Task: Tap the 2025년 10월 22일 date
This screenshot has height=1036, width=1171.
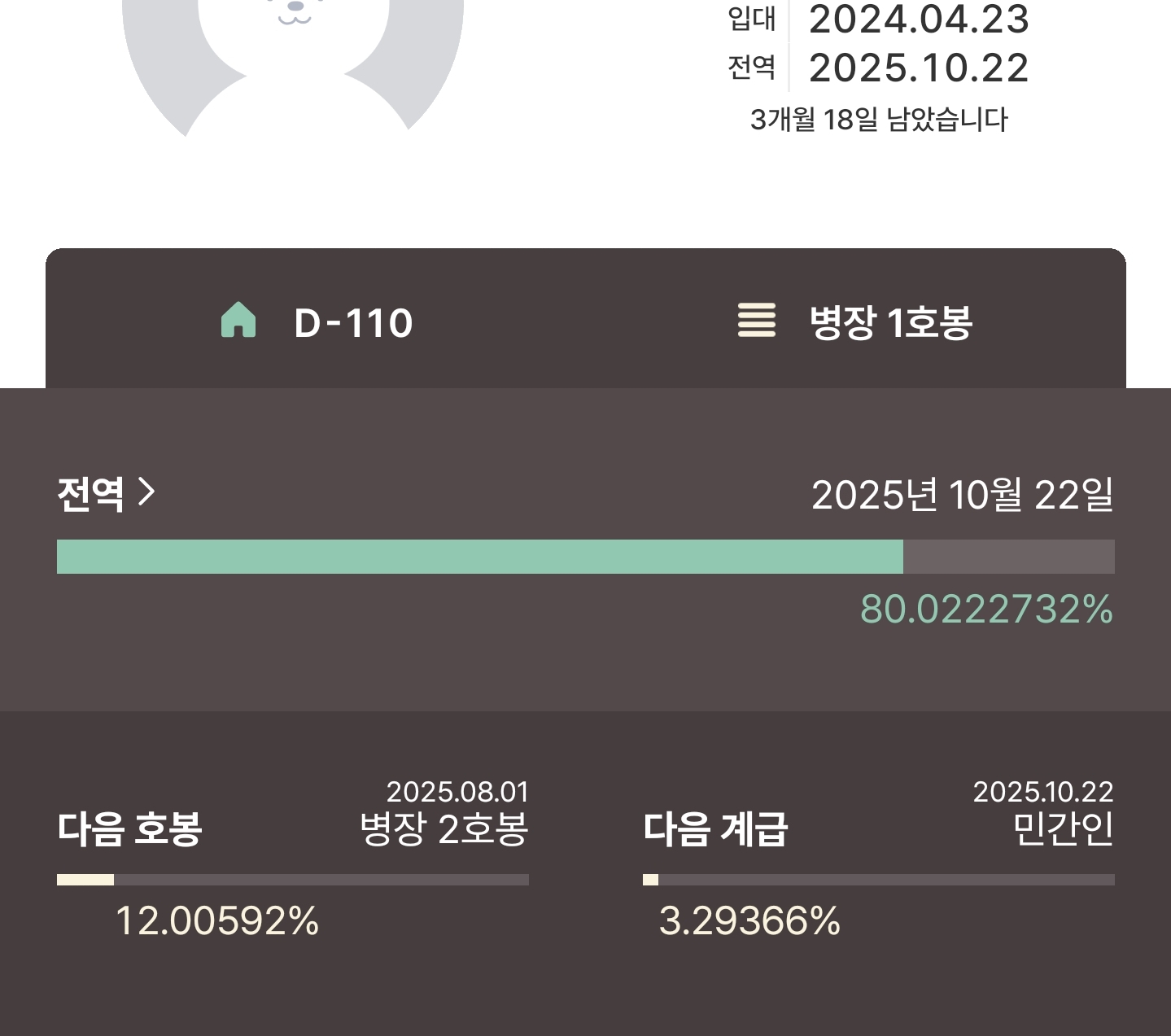Action: [963, 495]
